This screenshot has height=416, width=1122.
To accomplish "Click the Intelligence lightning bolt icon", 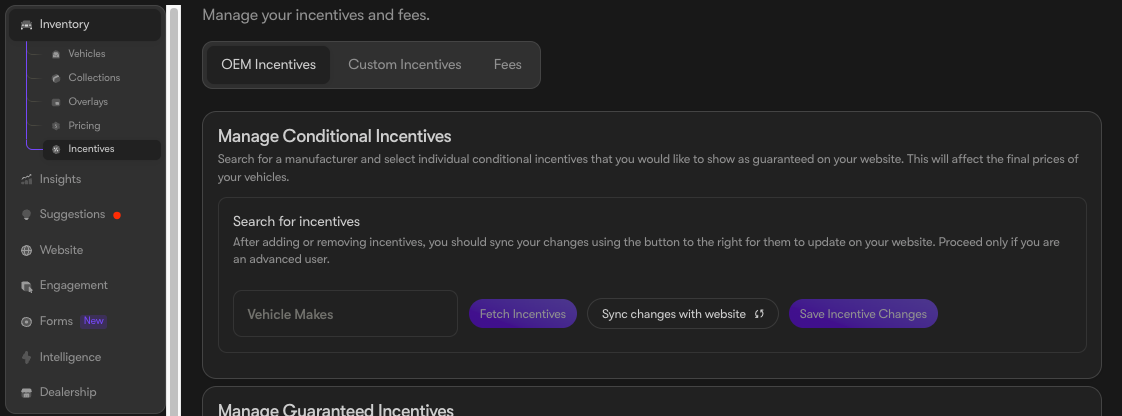I will 26,357.
